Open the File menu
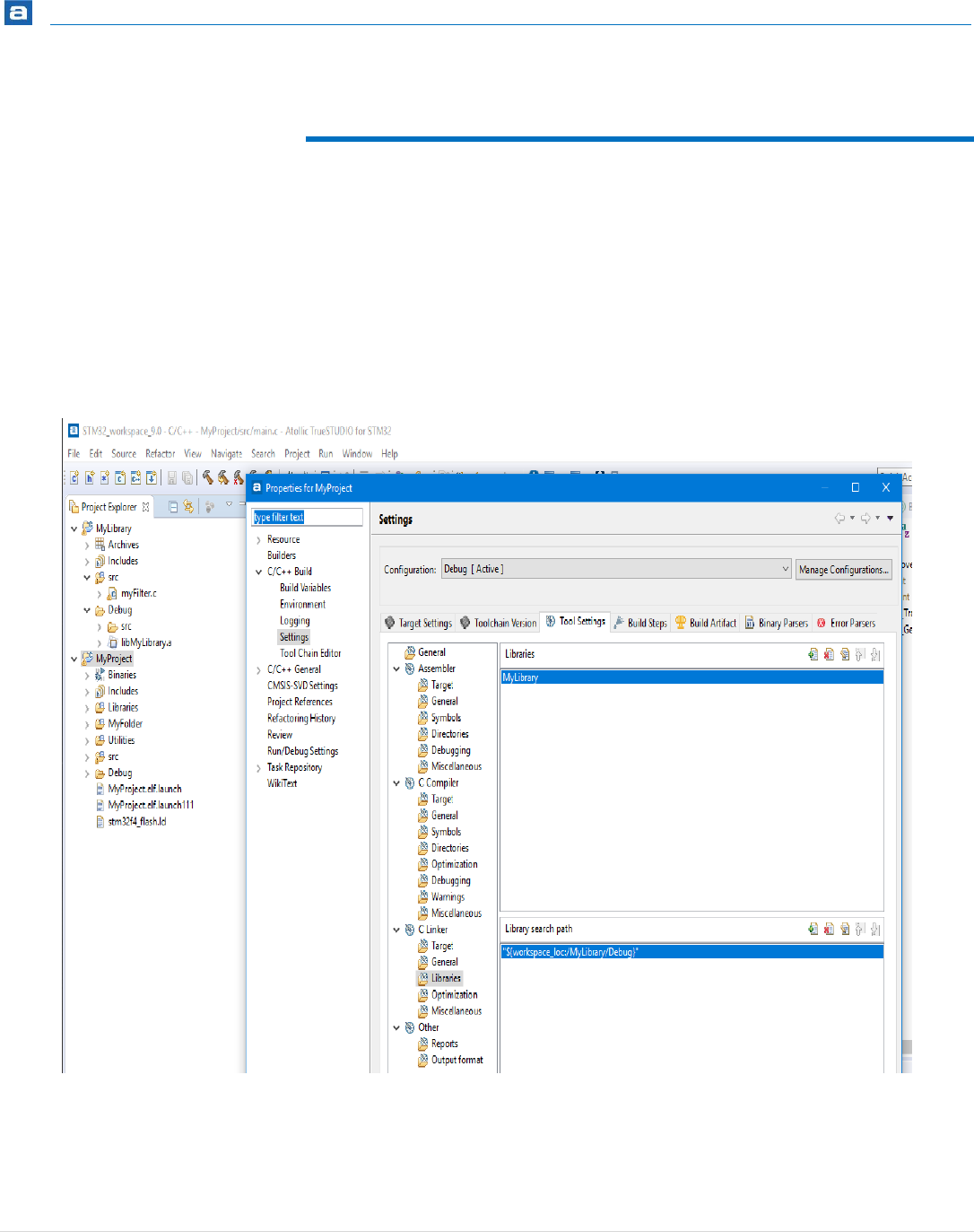 tap(74, 454)
